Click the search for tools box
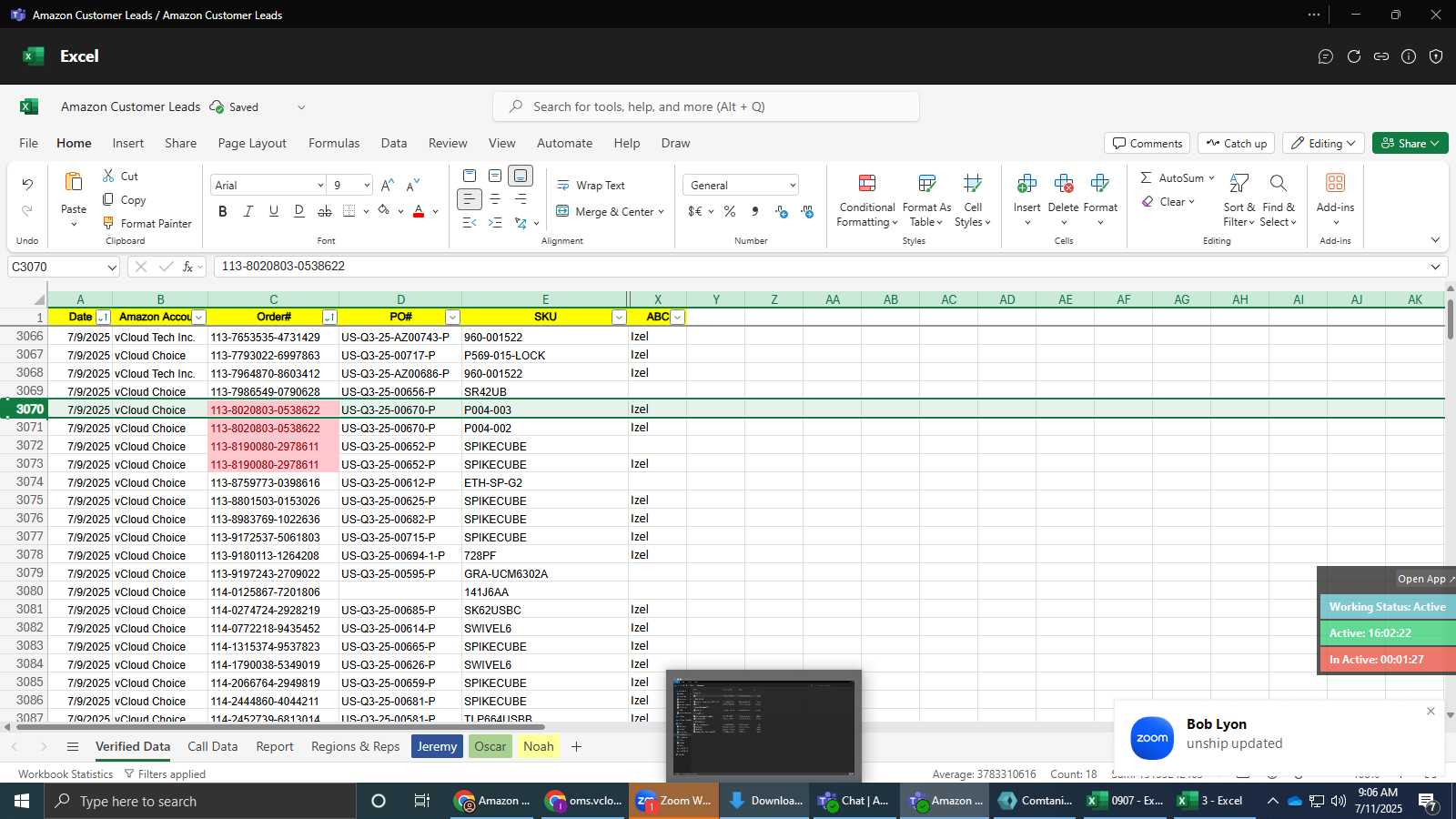This screenshot has width=1456, height=819. tap(706, 107)
